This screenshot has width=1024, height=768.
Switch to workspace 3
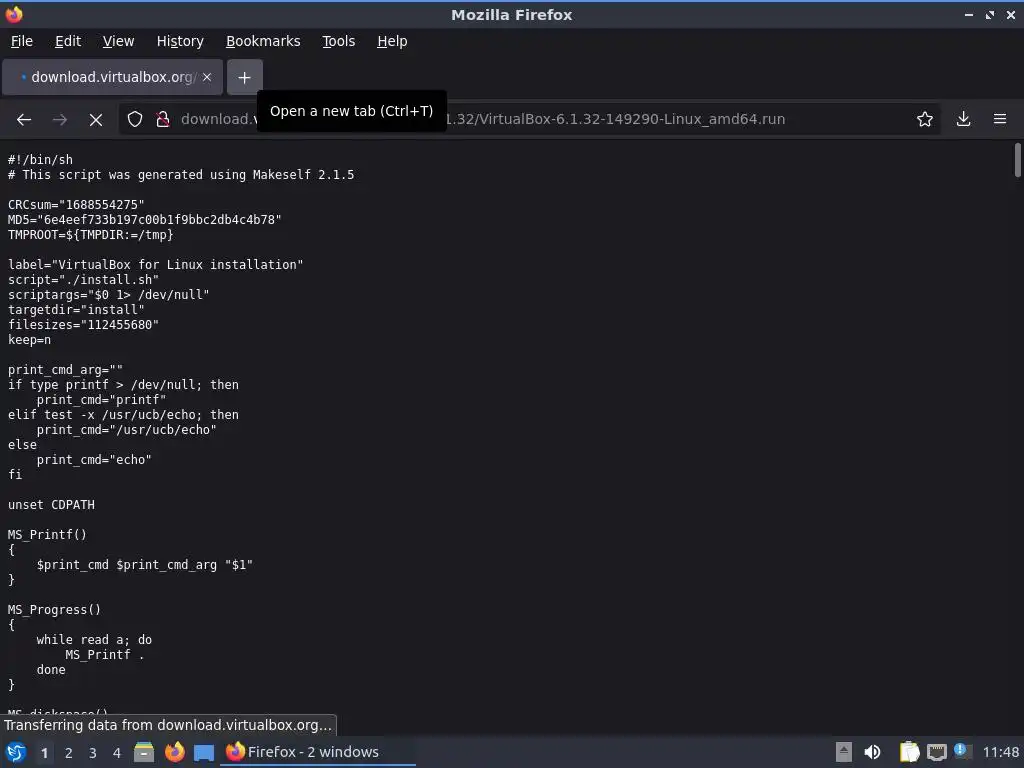(x=93, y=753)
